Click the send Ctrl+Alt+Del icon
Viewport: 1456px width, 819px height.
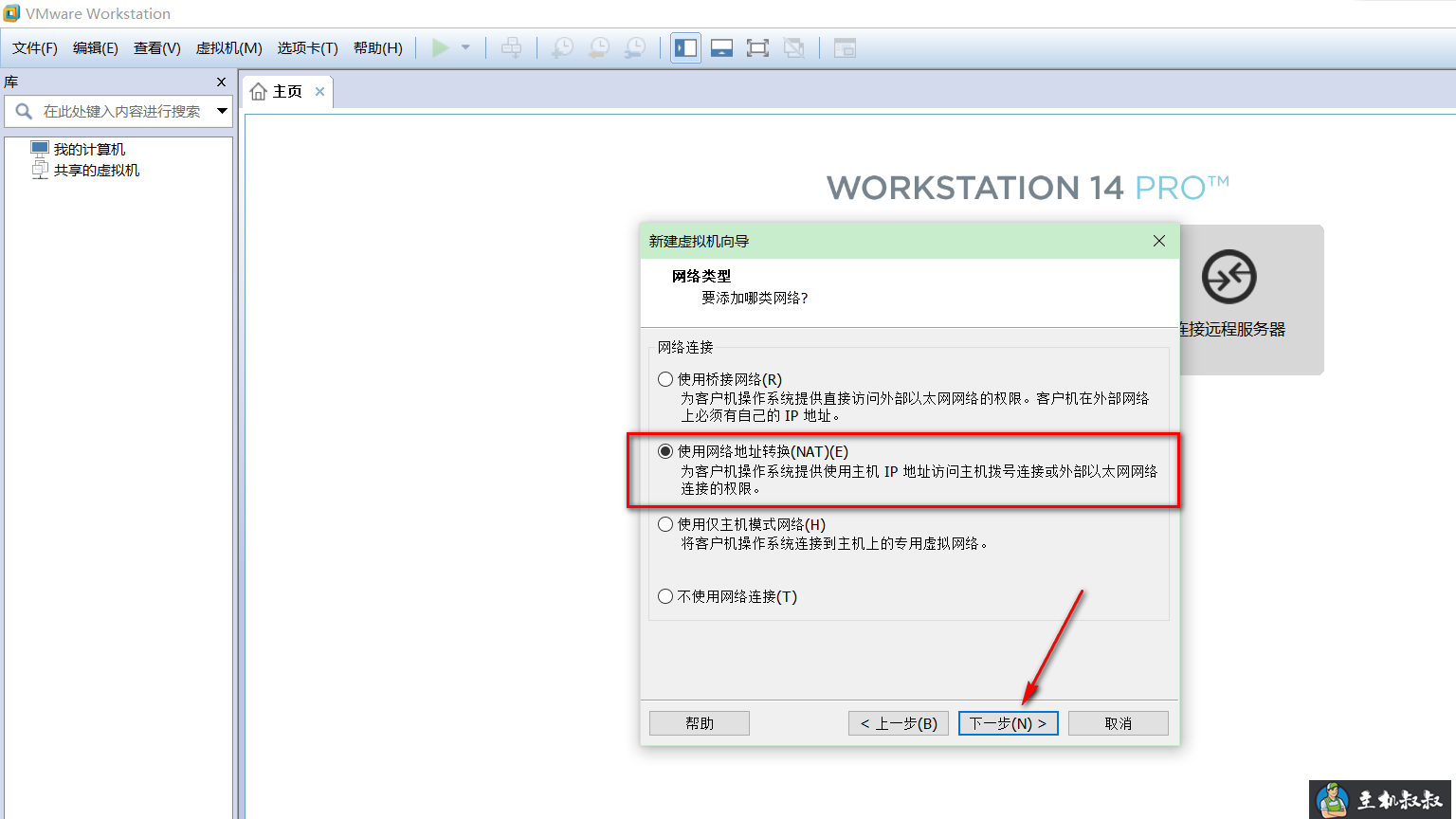[511, 47]
